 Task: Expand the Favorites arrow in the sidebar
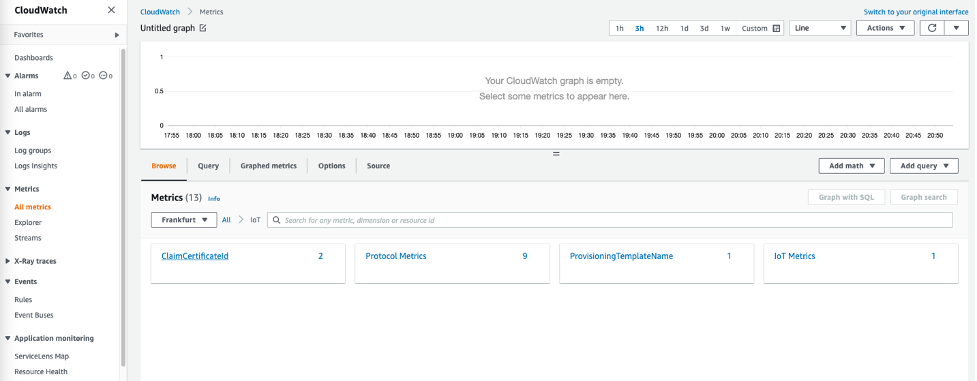coord(117,35)
